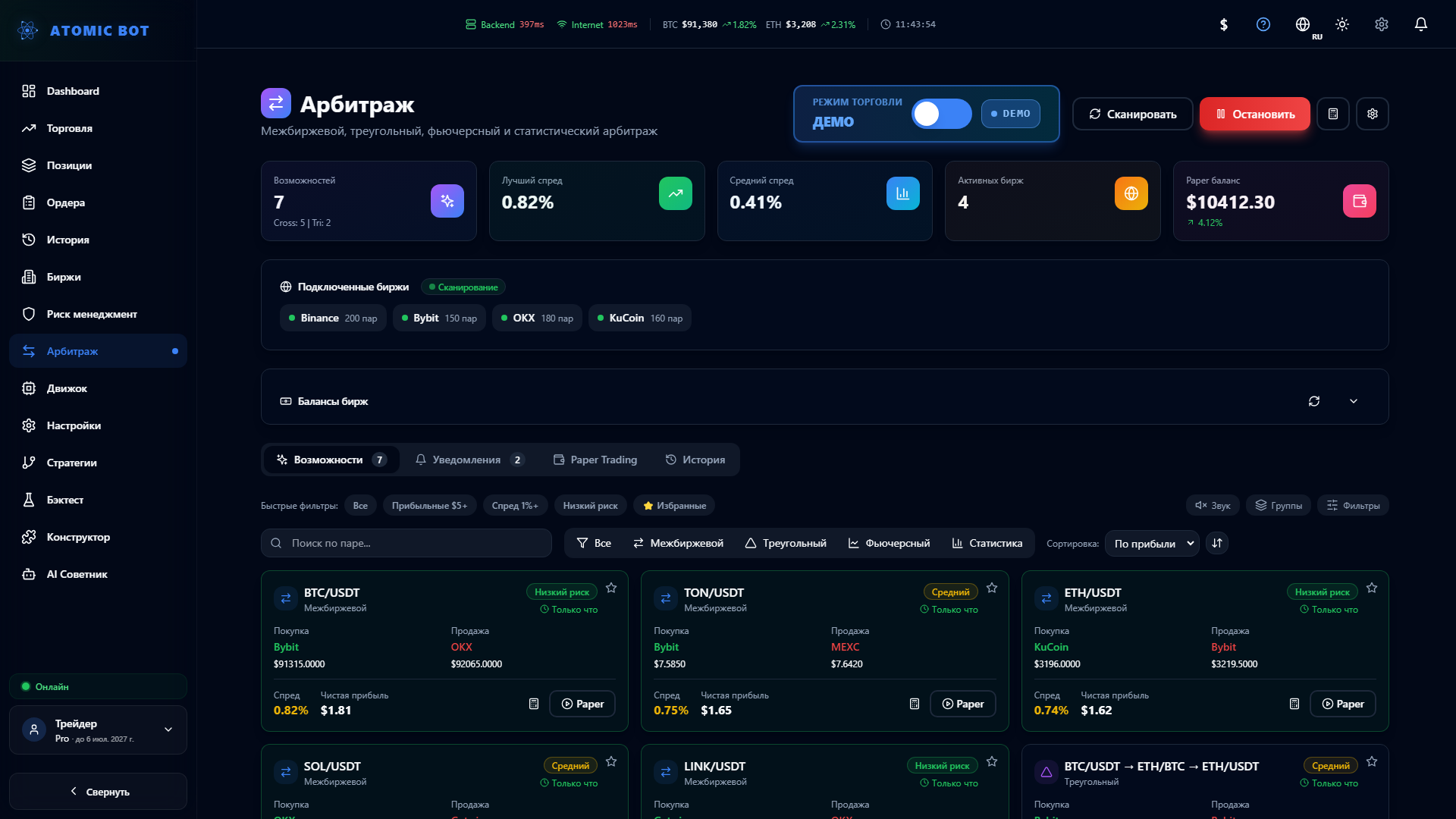Expand the Балансы бирж panel
1456x819 pixels.
1353,401
